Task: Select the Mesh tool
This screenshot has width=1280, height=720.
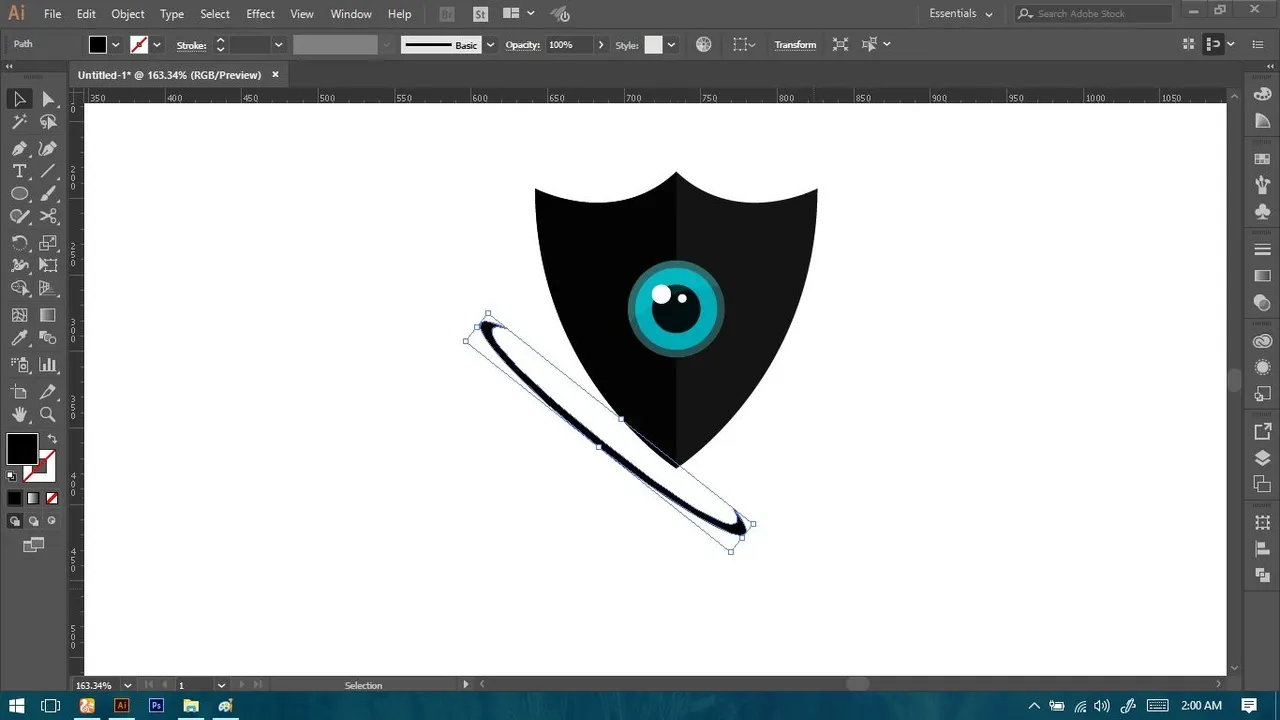Action: [x=19, y=315]
